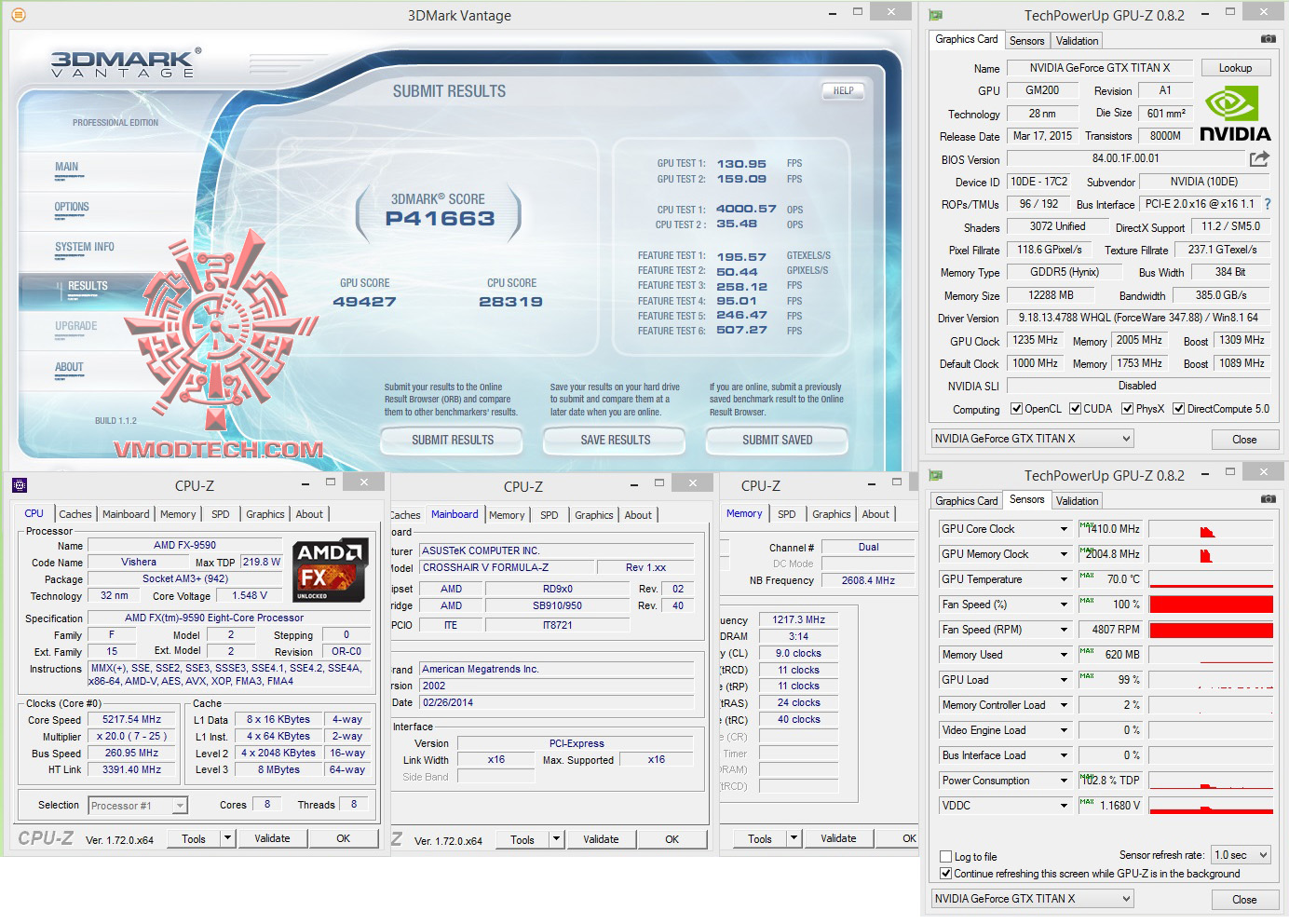Click the screenshot camera icon in GPU-Z Graphics Card window

[x=1268, y=39]
